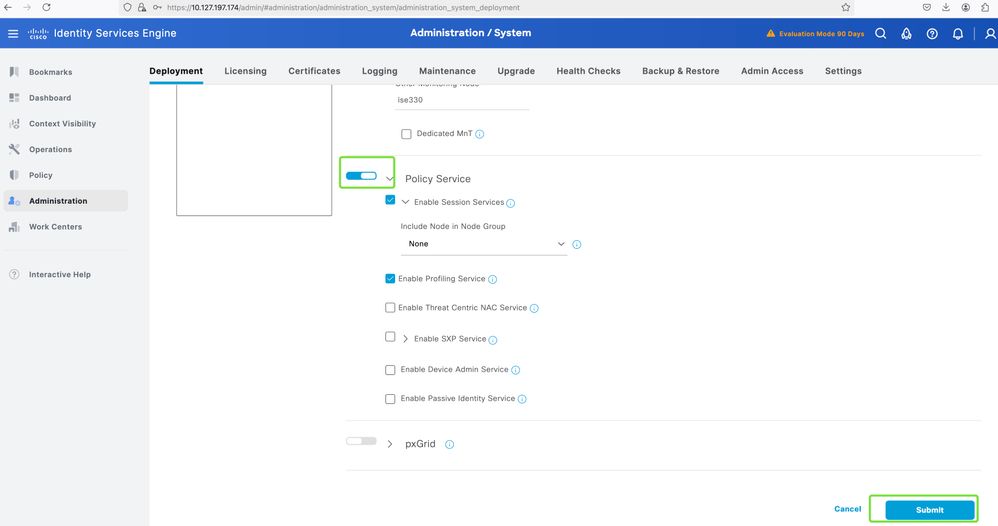Open the hamburger navigation menu
Screen dimensions: 998x526
pos(13,33)
